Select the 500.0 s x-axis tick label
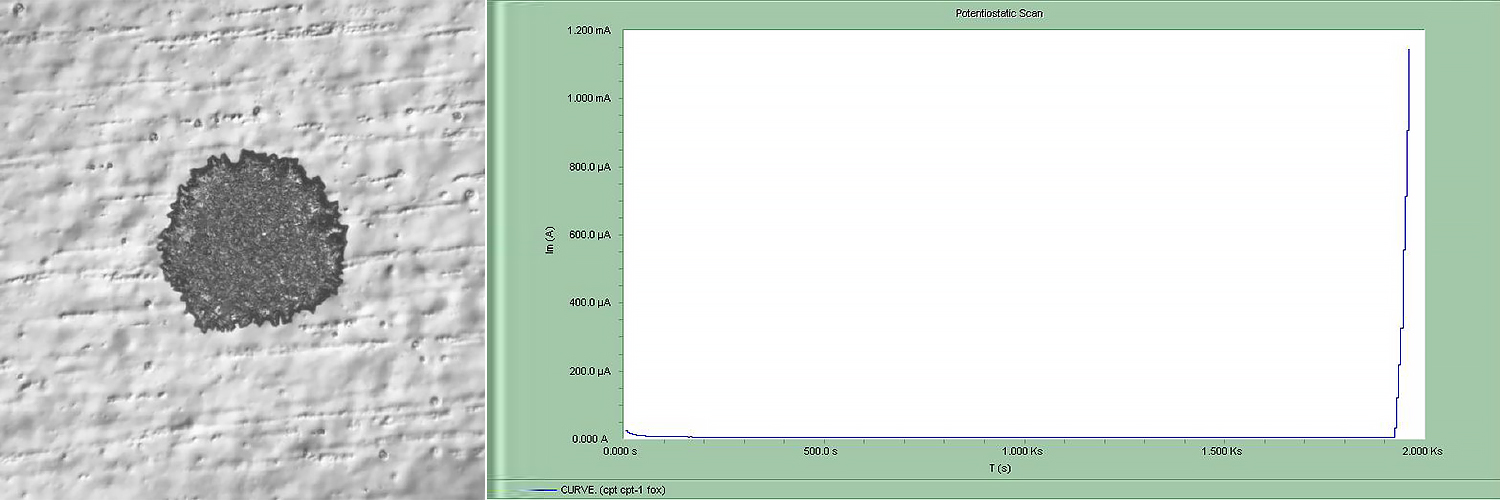Screen dimensions: 1500x500 pyautogui.click(x=822, y=452)
